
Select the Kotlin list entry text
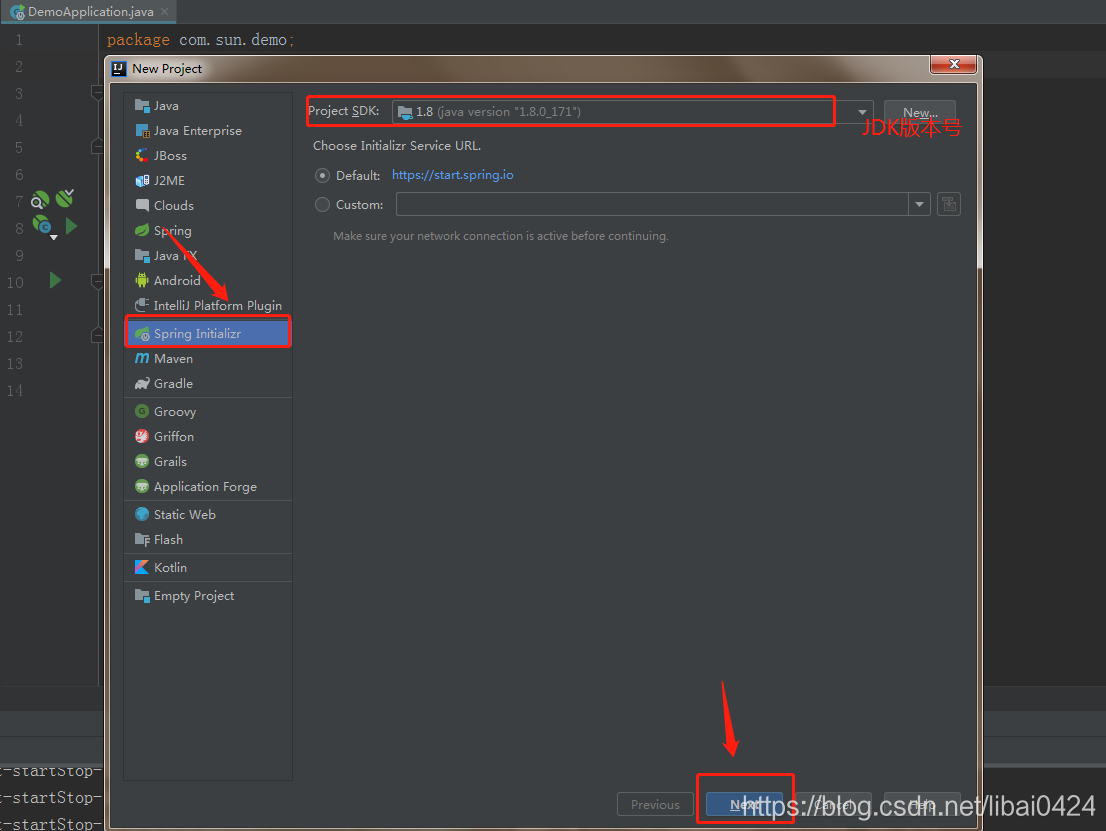click(171, 568)
